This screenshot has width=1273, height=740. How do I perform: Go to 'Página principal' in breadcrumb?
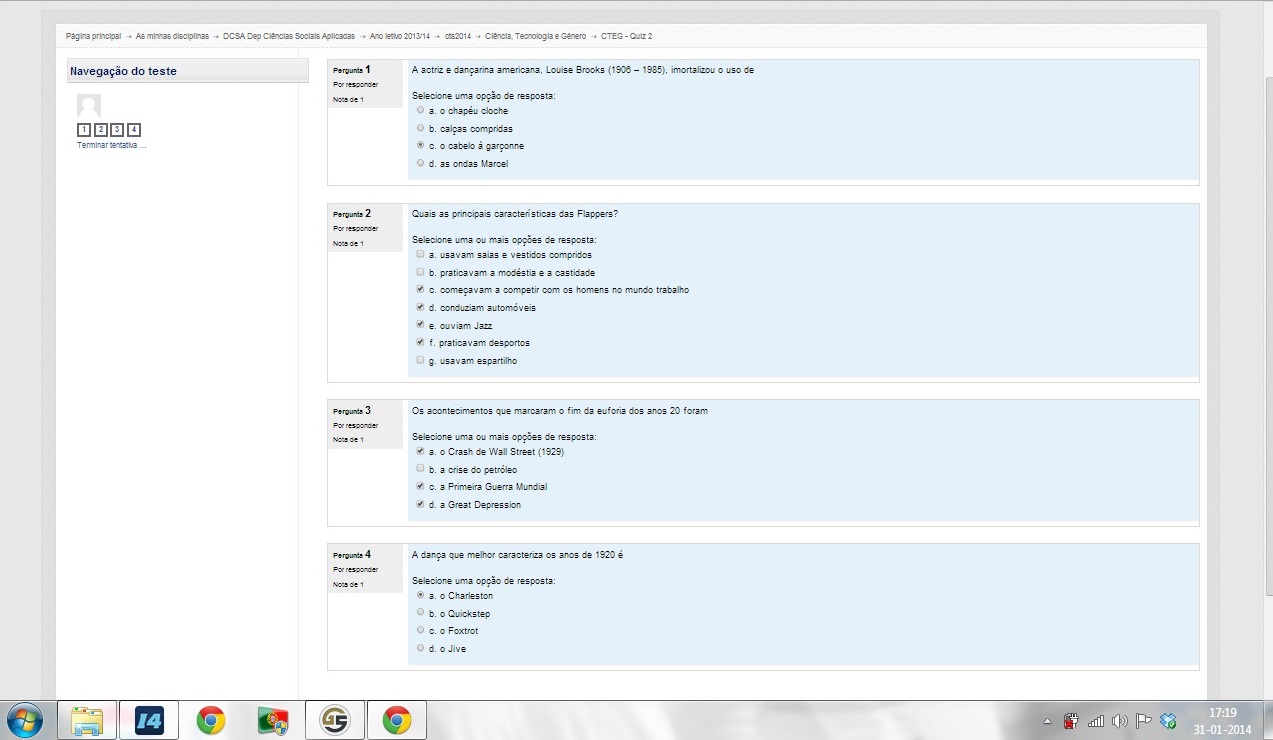(93, 36)
